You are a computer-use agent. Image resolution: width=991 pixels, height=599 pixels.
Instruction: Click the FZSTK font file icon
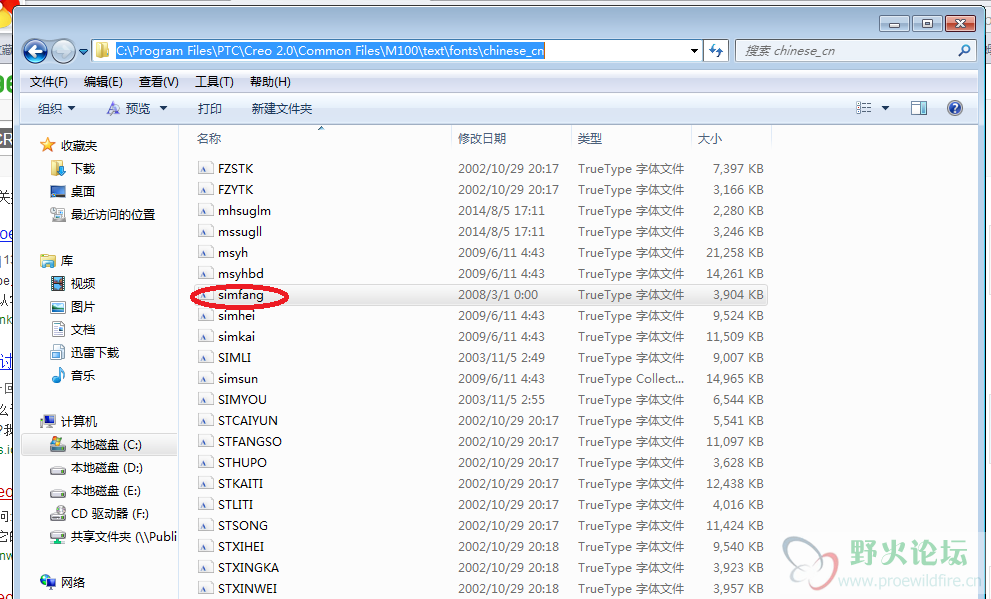[x=205, y=168]
